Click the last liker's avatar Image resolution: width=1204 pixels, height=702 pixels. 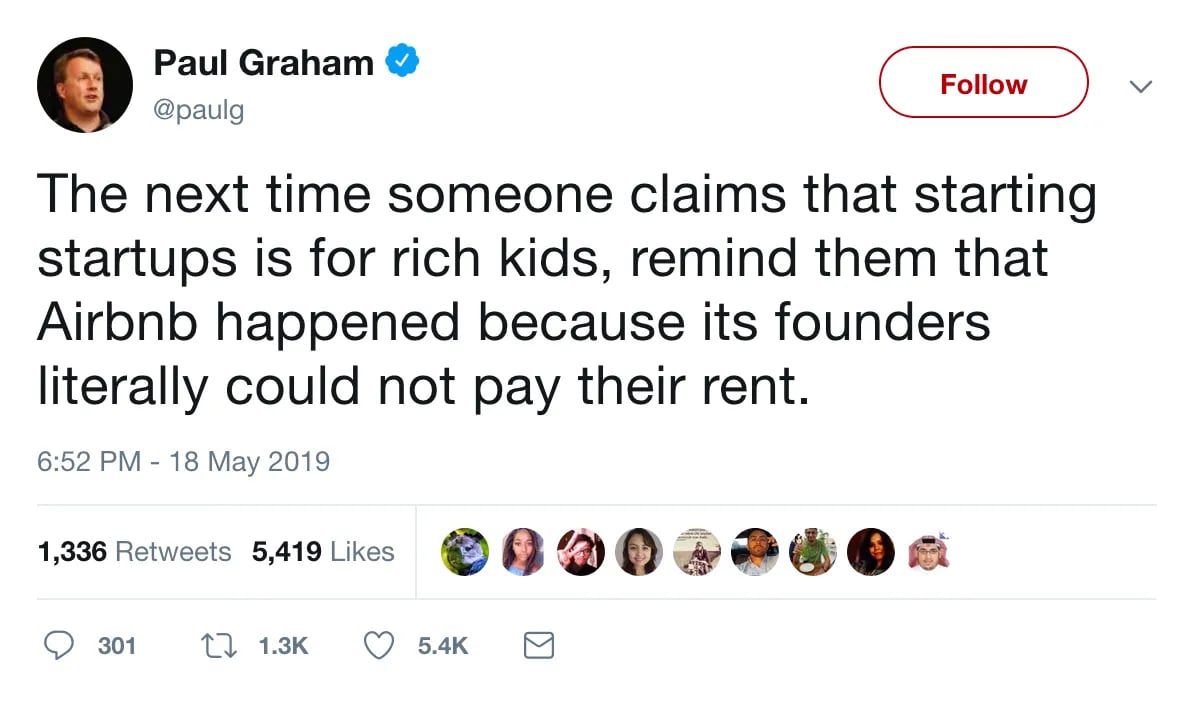(x=927, y=552)
